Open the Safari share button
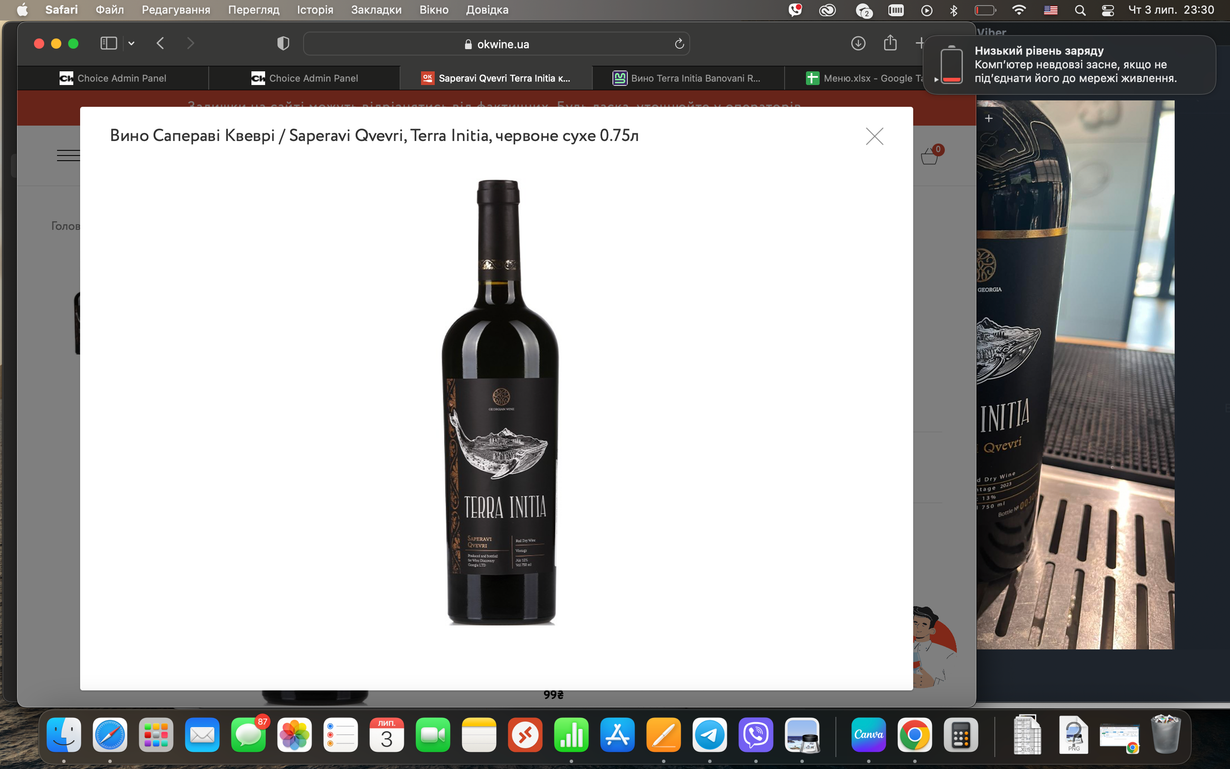Screen dimensions: 1230x769 coord(890,44)
